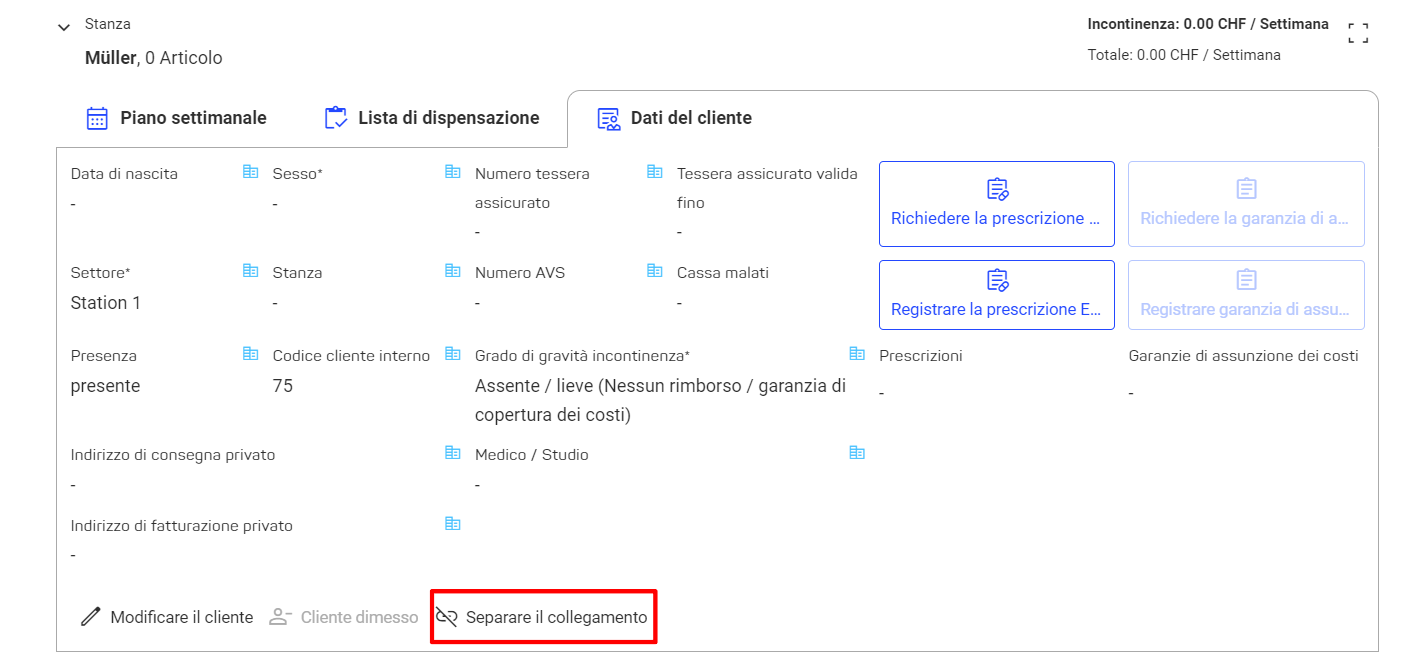Collapse the Stanza Müller section chevron
Image resolution: width=1424 pixels, height=672 pixels.
[65, 28]
